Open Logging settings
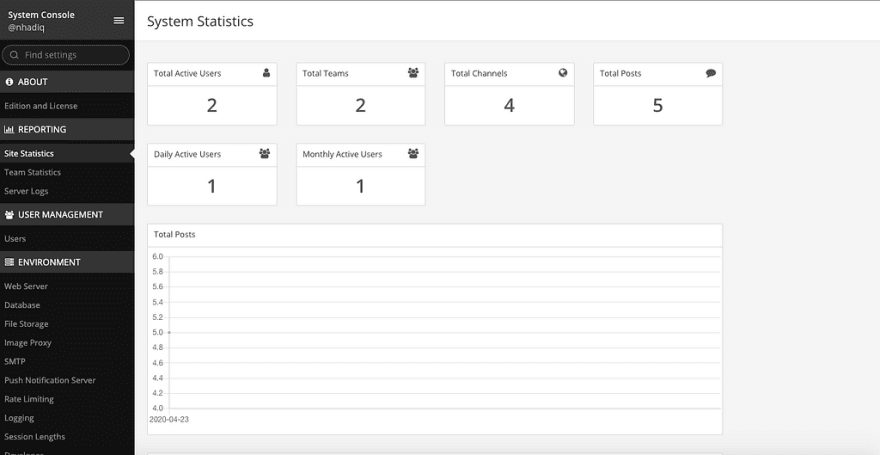This screenshot has width=880, height=455. pos(19,418)
